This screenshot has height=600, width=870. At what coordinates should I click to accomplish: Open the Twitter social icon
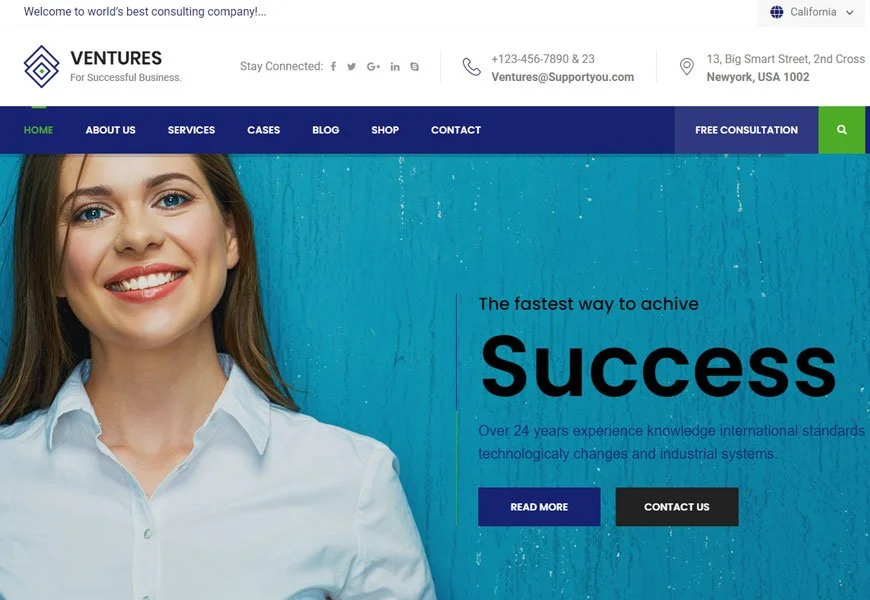pyautogui.click(x=352, y=67)
